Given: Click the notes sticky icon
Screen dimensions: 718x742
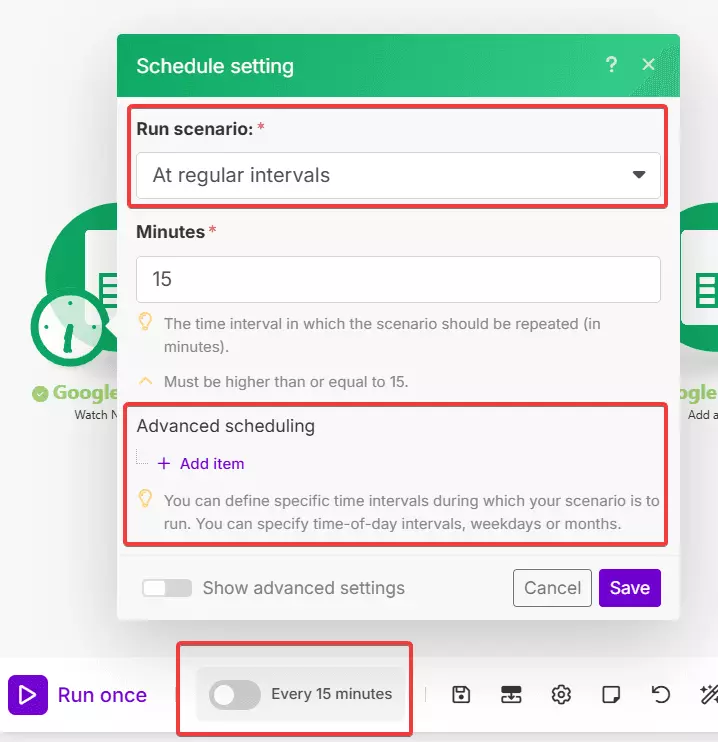Looking at the screenshot, I should click(611, 695).
